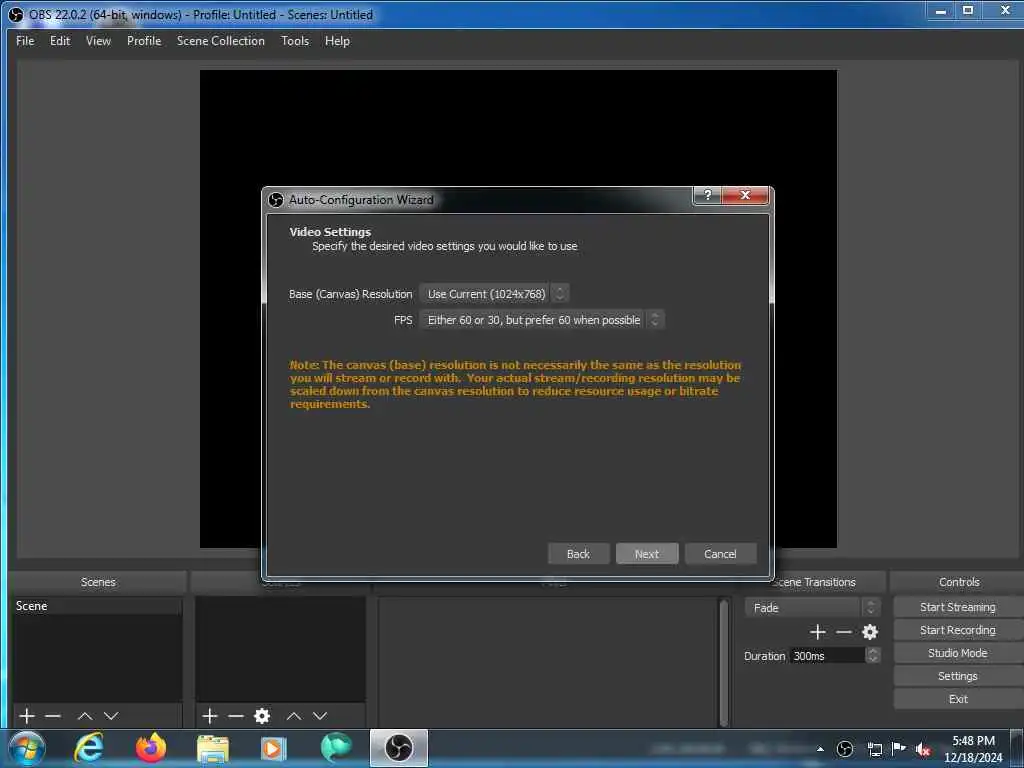Adjust the Duration 300ms stepper arrows
Image resolution: width=1024 pixels, height=768 pixels.
click(x=872, y=656)
